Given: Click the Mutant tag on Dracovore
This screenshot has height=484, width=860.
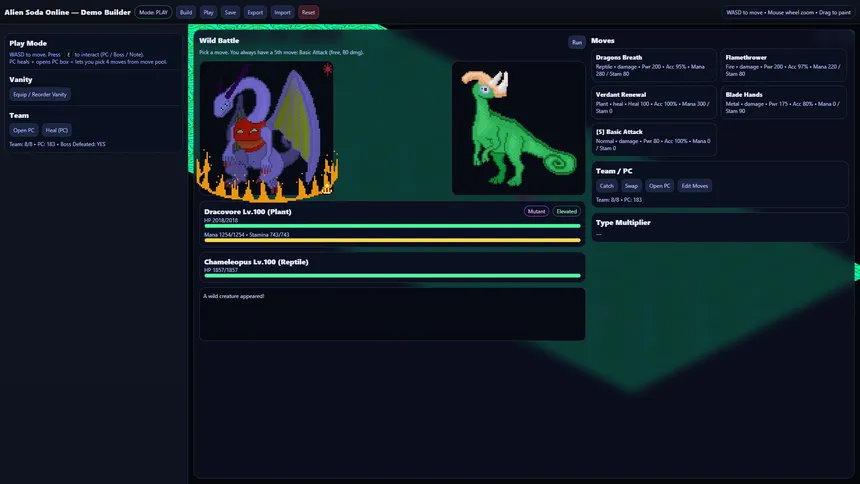Looking at the screenshot, I should 536,211.
